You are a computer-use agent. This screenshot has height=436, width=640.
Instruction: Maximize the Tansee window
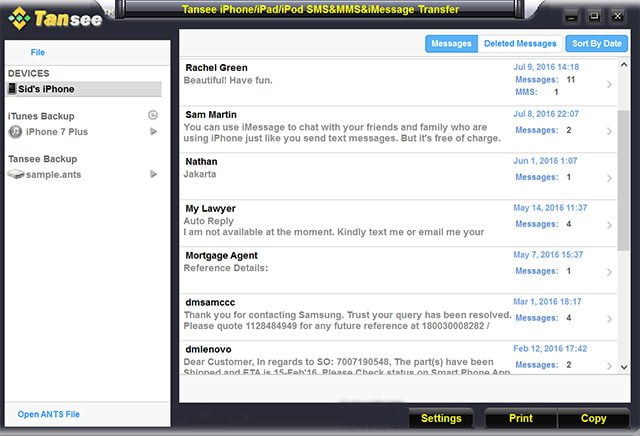594,17
